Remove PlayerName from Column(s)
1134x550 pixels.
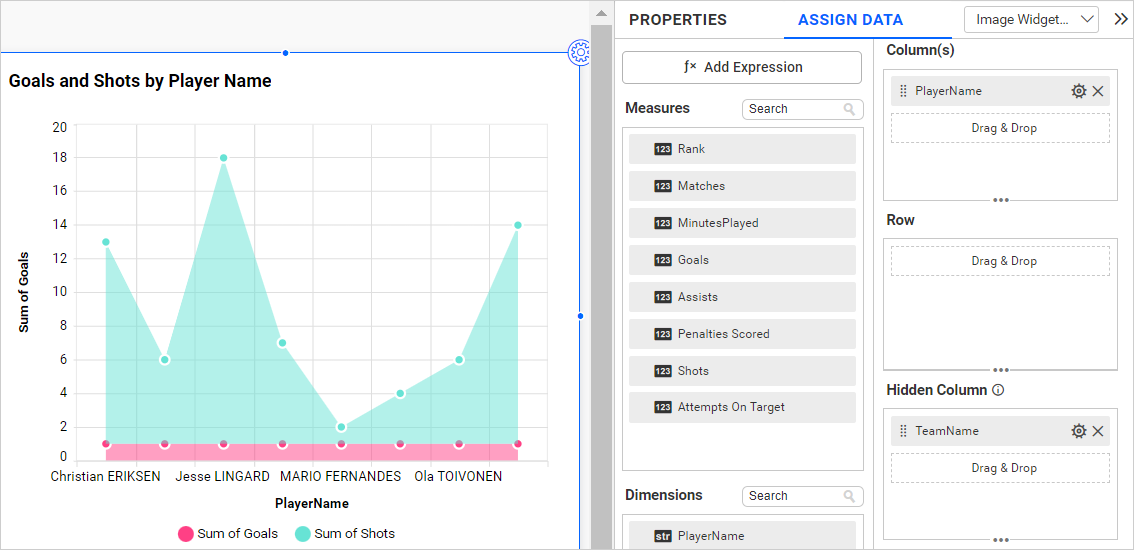1098,91
